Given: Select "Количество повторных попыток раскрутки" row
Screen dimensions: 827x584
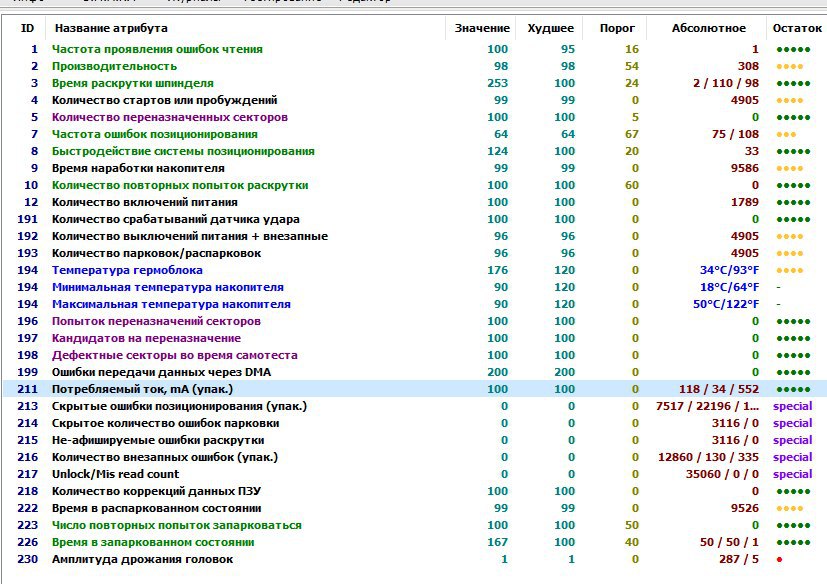Looking at the screenshot, I should [415, 185].
